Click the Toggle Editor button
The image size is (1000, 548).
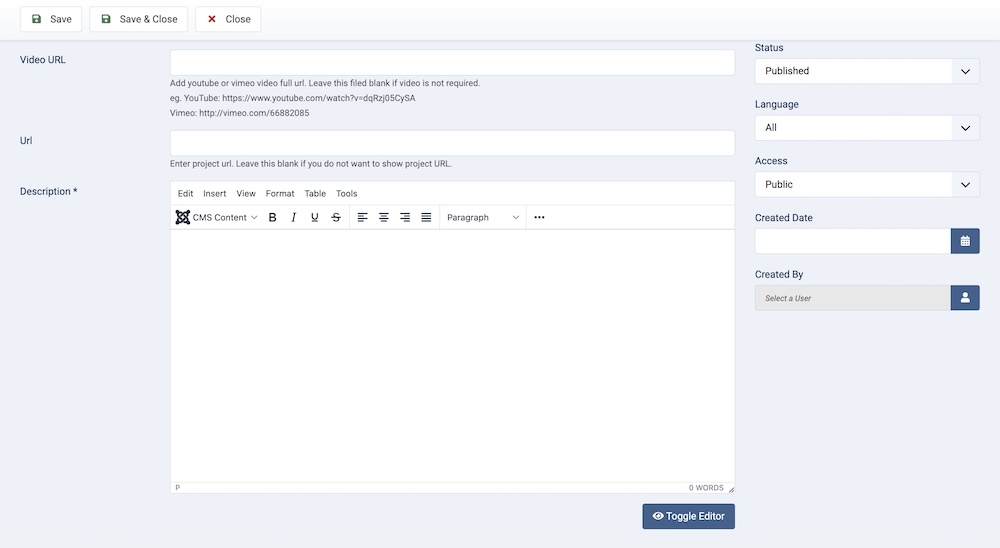(688, 516)
